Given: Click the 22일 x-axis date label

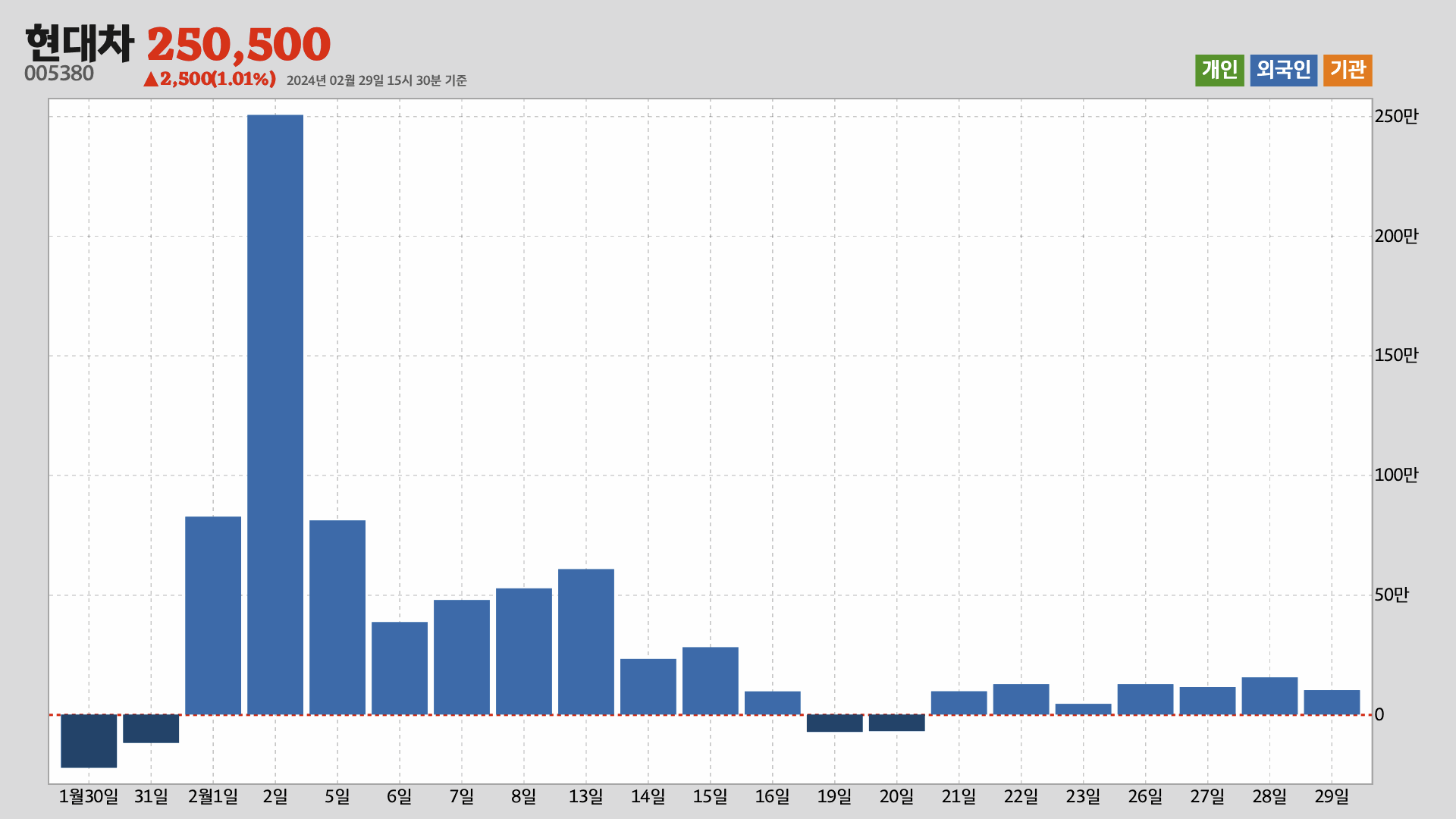Looking at the screenshot, I should 1021,797.
